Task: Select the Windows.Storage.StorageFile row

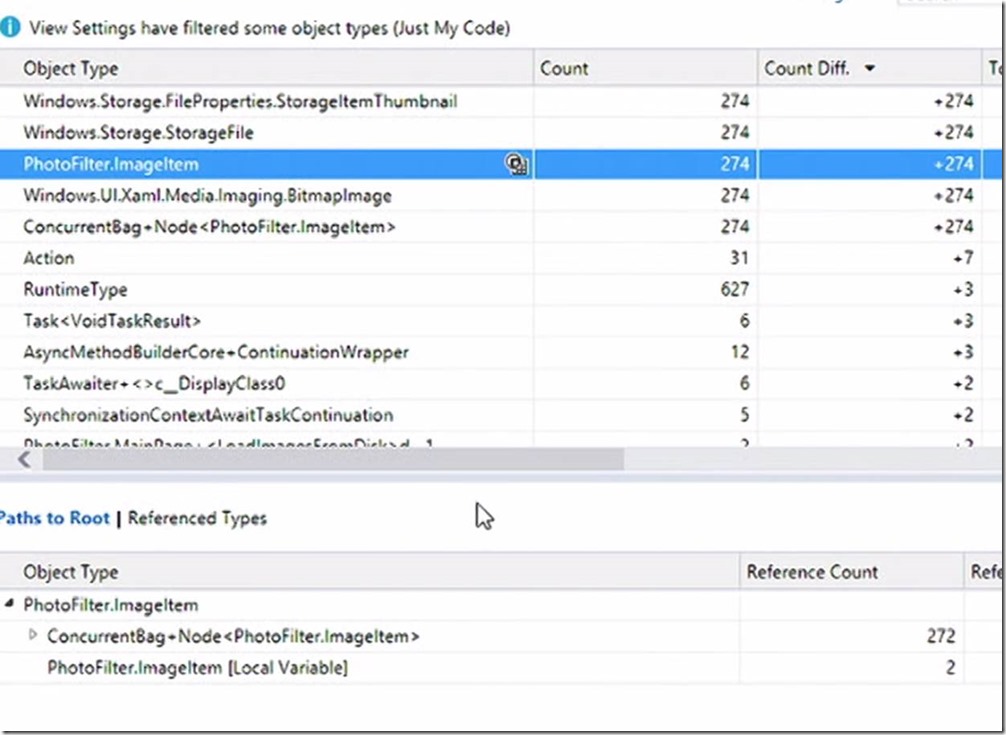Action: point(500,133)
